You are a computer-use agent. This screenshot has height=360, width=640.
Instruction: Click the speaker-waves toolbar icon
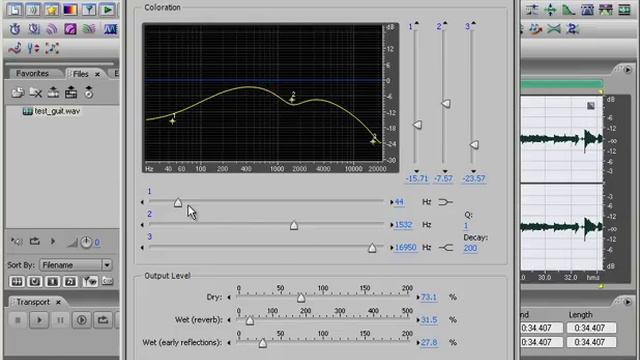click(33, 9)
